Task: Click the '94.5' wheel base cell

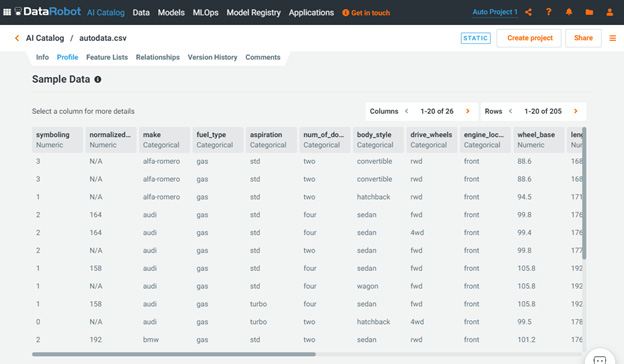Action: (524, 197)
